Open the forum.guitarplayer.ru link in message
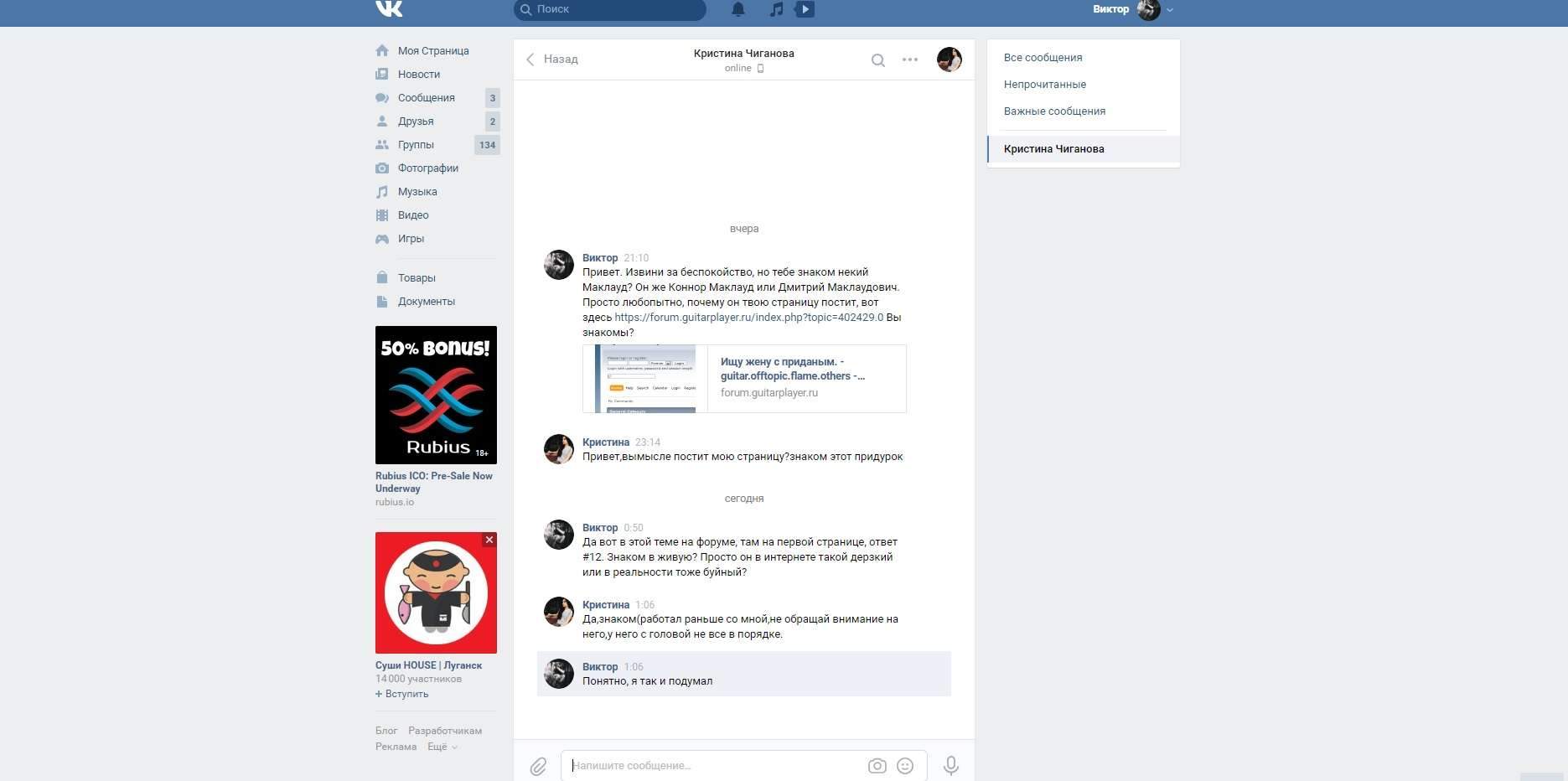The width and height of the screenshot is (1568, 781). pyautogui.click(x=749, y=318)
